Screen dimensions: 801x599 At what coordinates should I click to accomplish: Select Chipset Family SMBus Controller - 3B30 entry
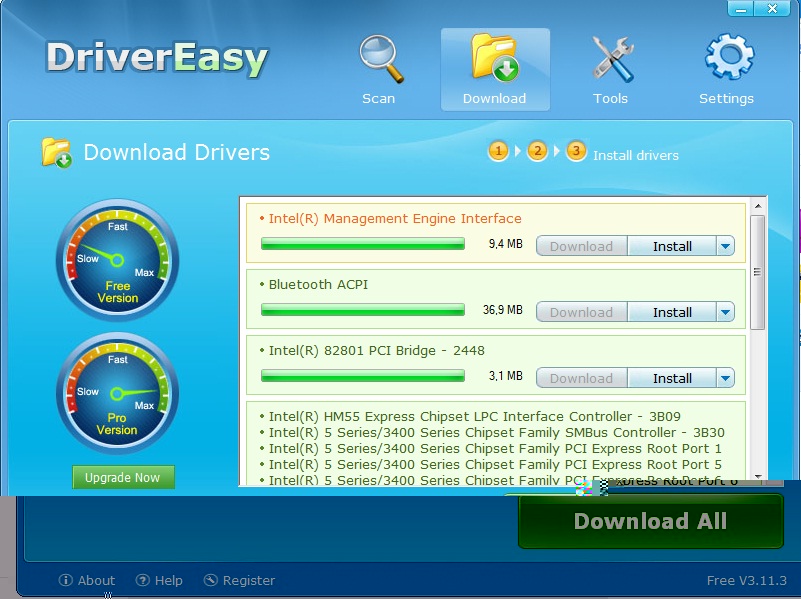pyautogui.click(x=497, y=433)
